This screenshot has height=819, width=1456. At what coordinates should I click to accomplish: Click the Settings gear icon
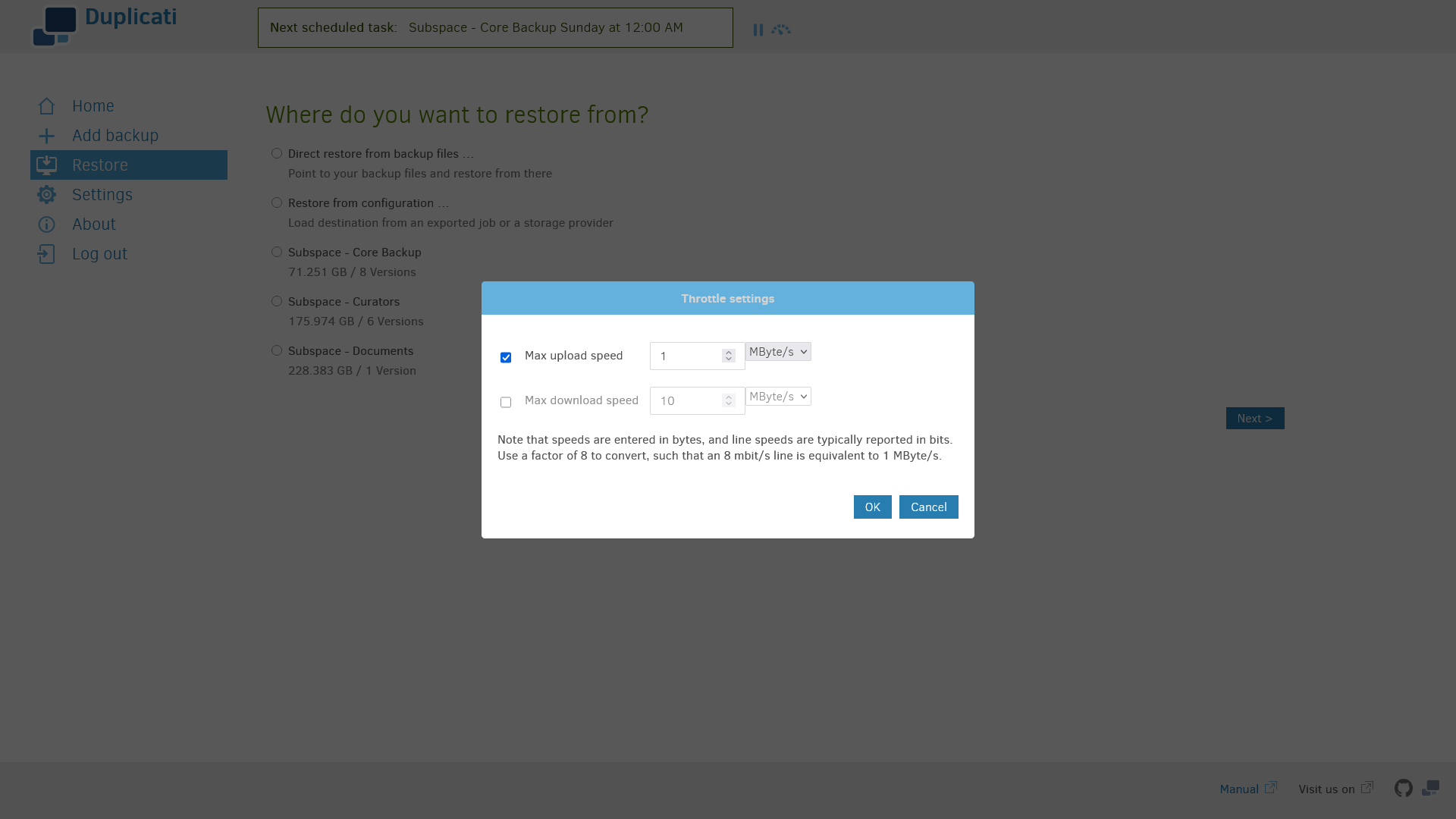(46, 195)
